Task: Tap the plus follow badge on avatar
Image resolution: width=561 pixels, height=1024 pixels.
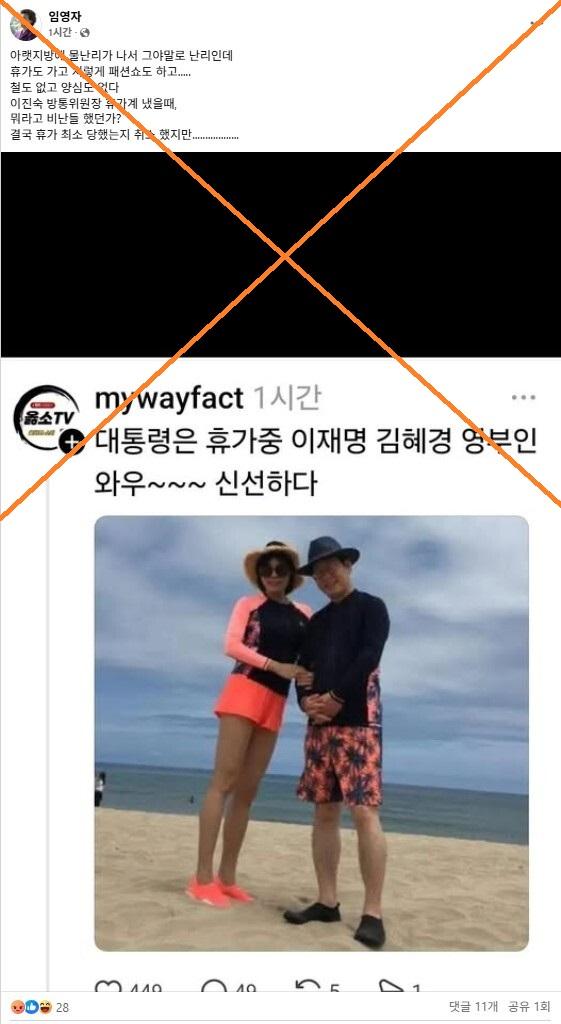Action: point(70,441)
